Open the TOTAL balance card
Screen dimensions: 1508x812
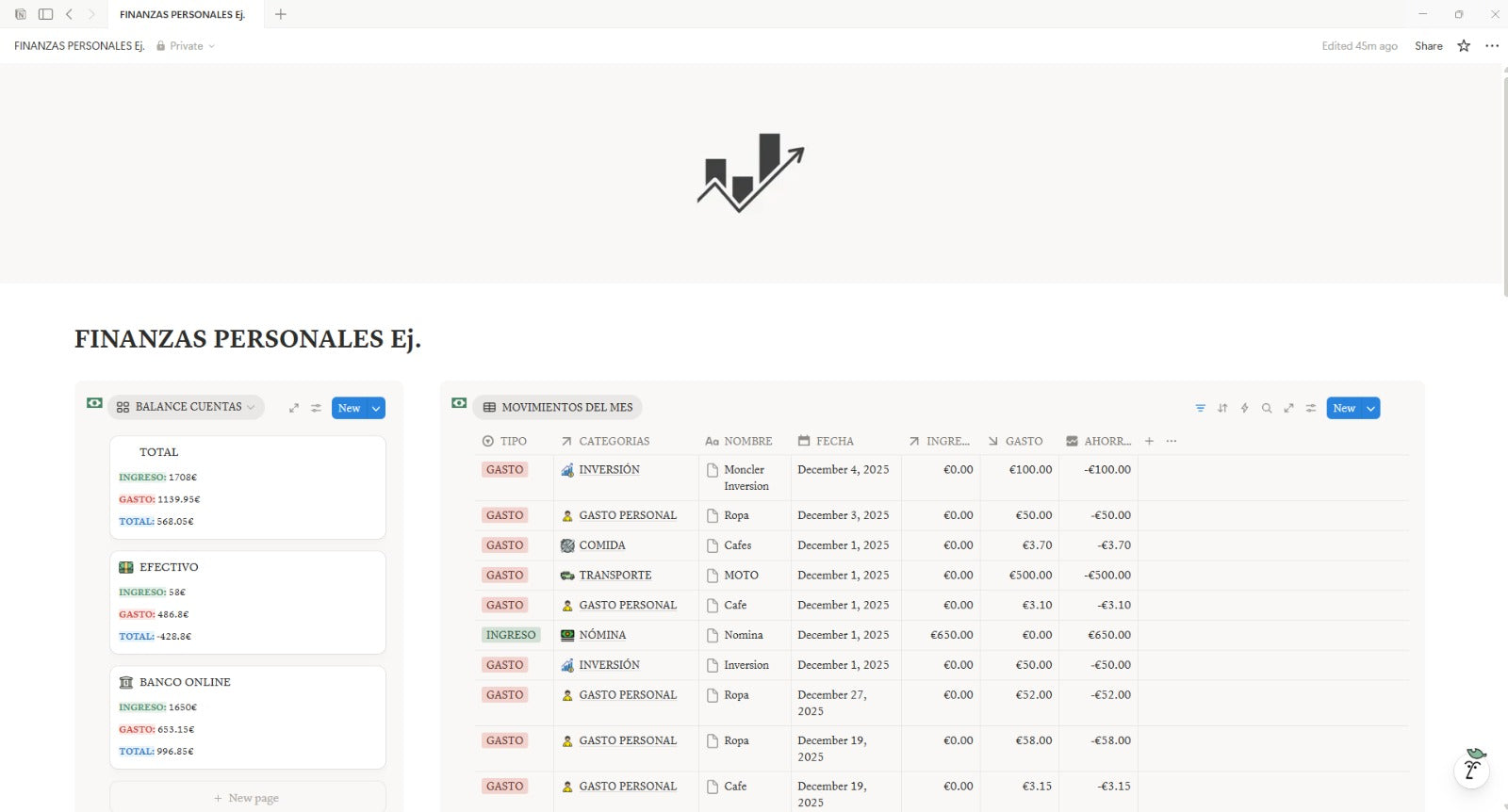pos(247,487)
